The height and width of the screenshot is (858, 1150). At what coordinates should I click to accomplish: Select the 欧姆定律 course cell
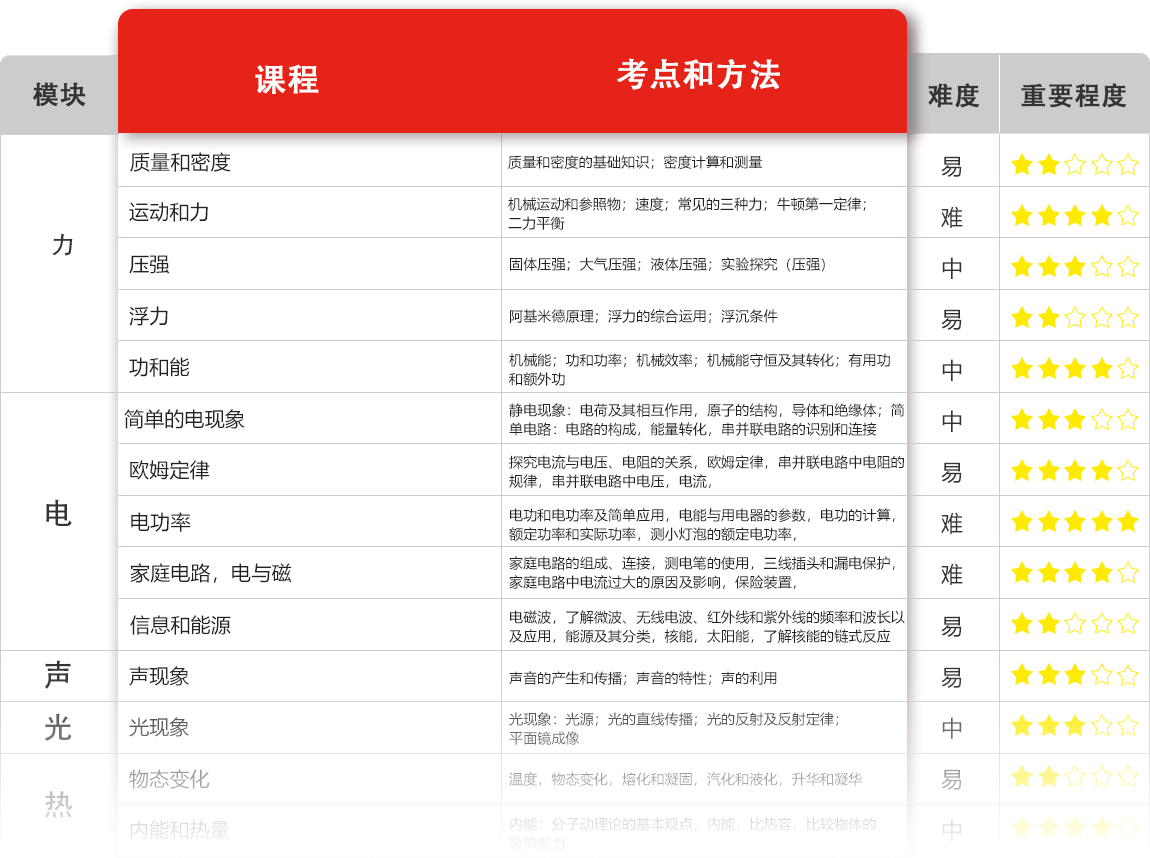pyautogui.click(x=310, y=470)
